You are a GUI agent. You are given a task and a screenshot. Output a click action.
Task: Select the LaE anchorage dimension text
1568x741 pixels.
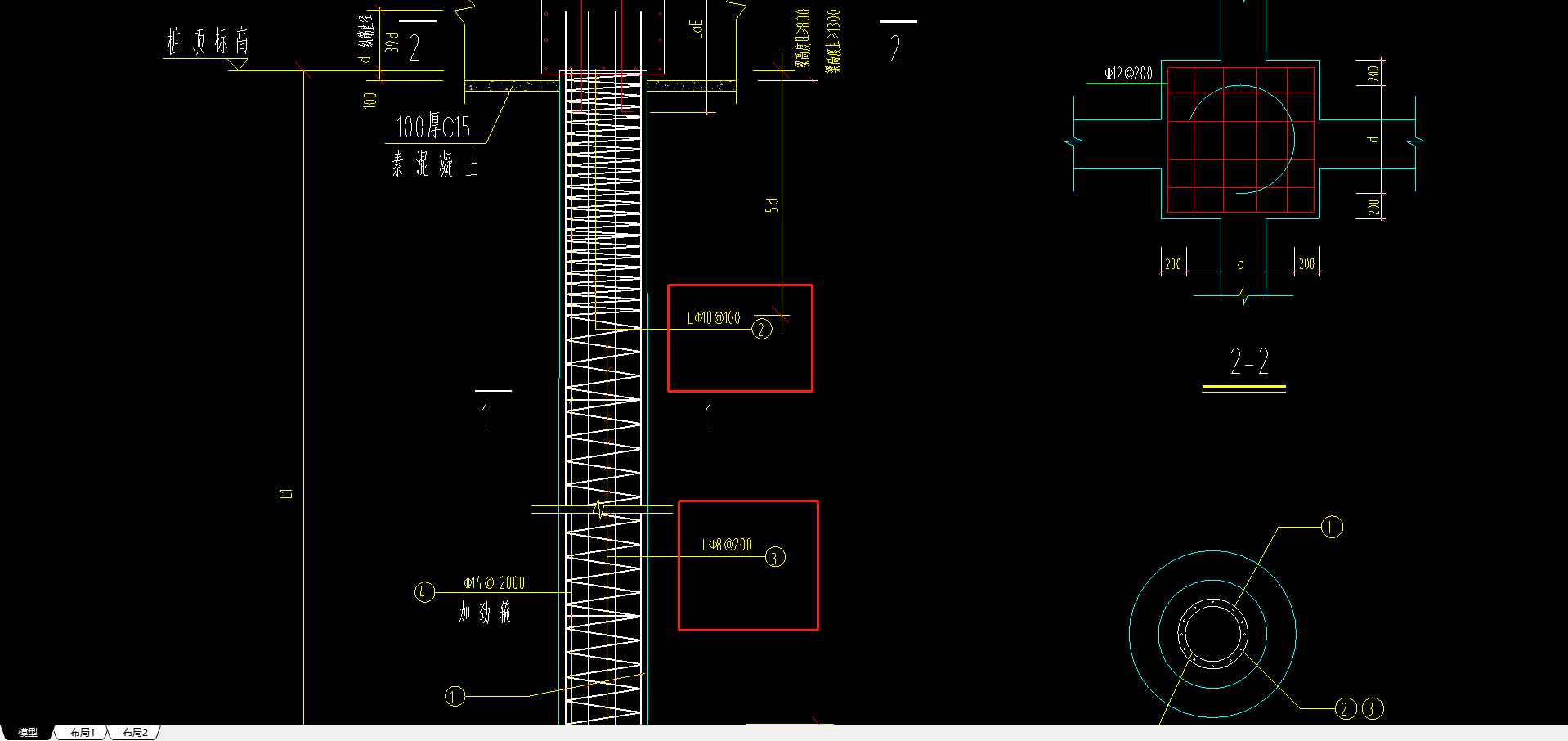pos(697,29)
